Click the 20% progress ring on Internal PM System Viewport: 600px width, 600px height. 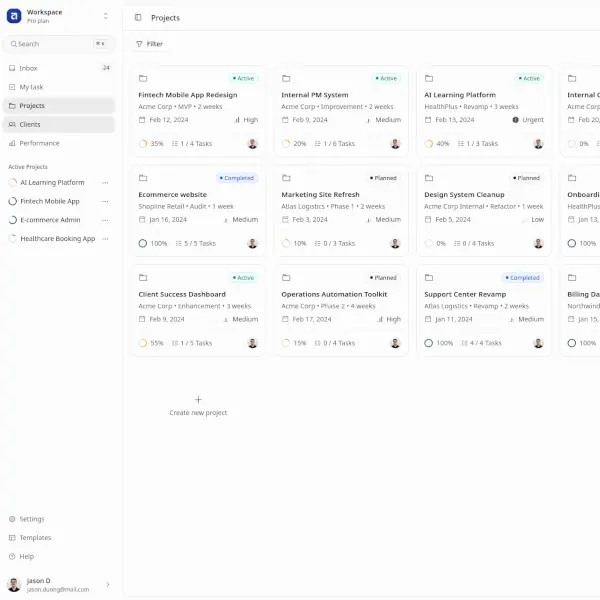point(286,144)
